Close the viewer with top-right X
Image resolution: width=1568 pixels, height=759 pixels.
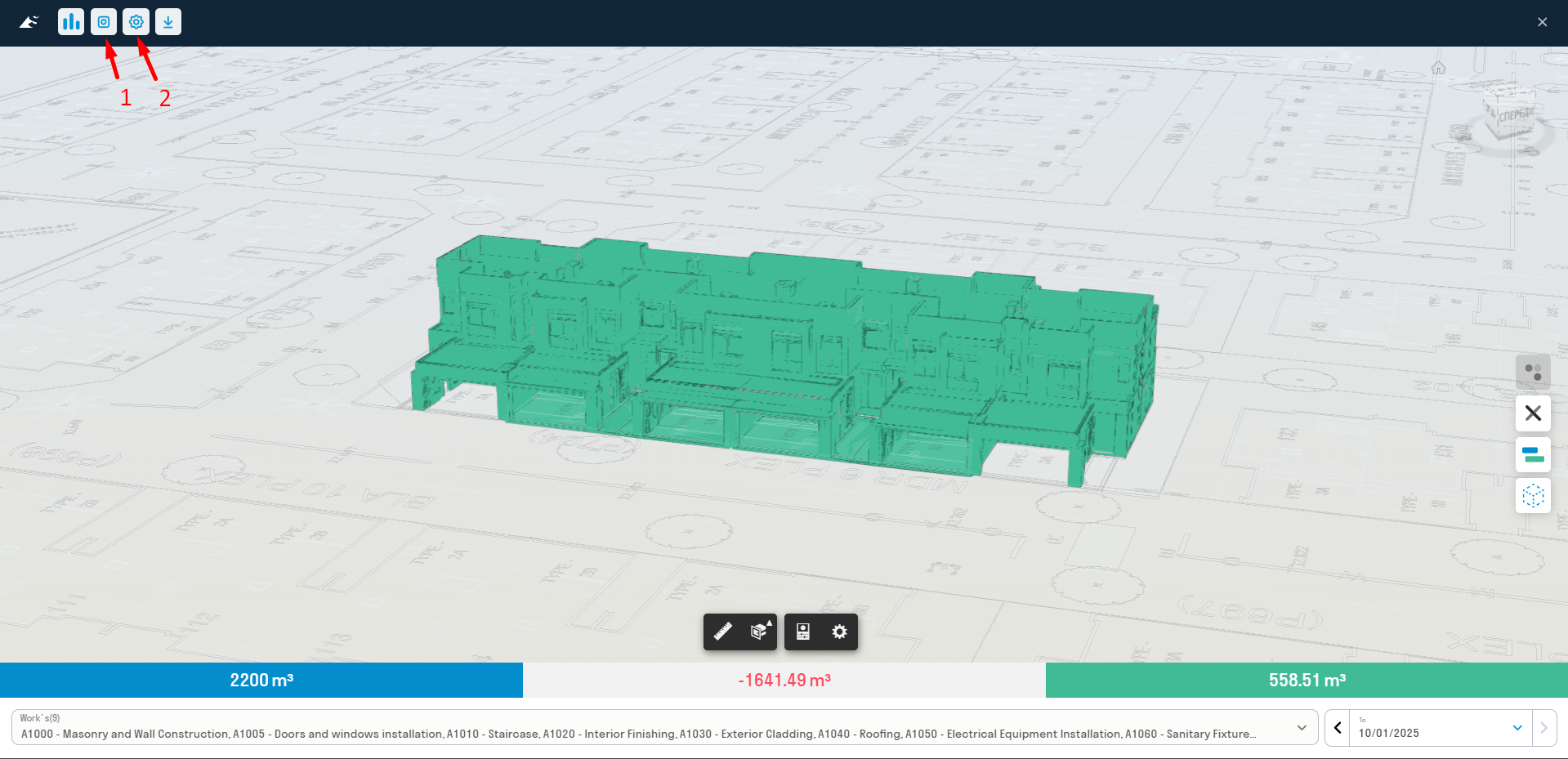point(1542,22)
